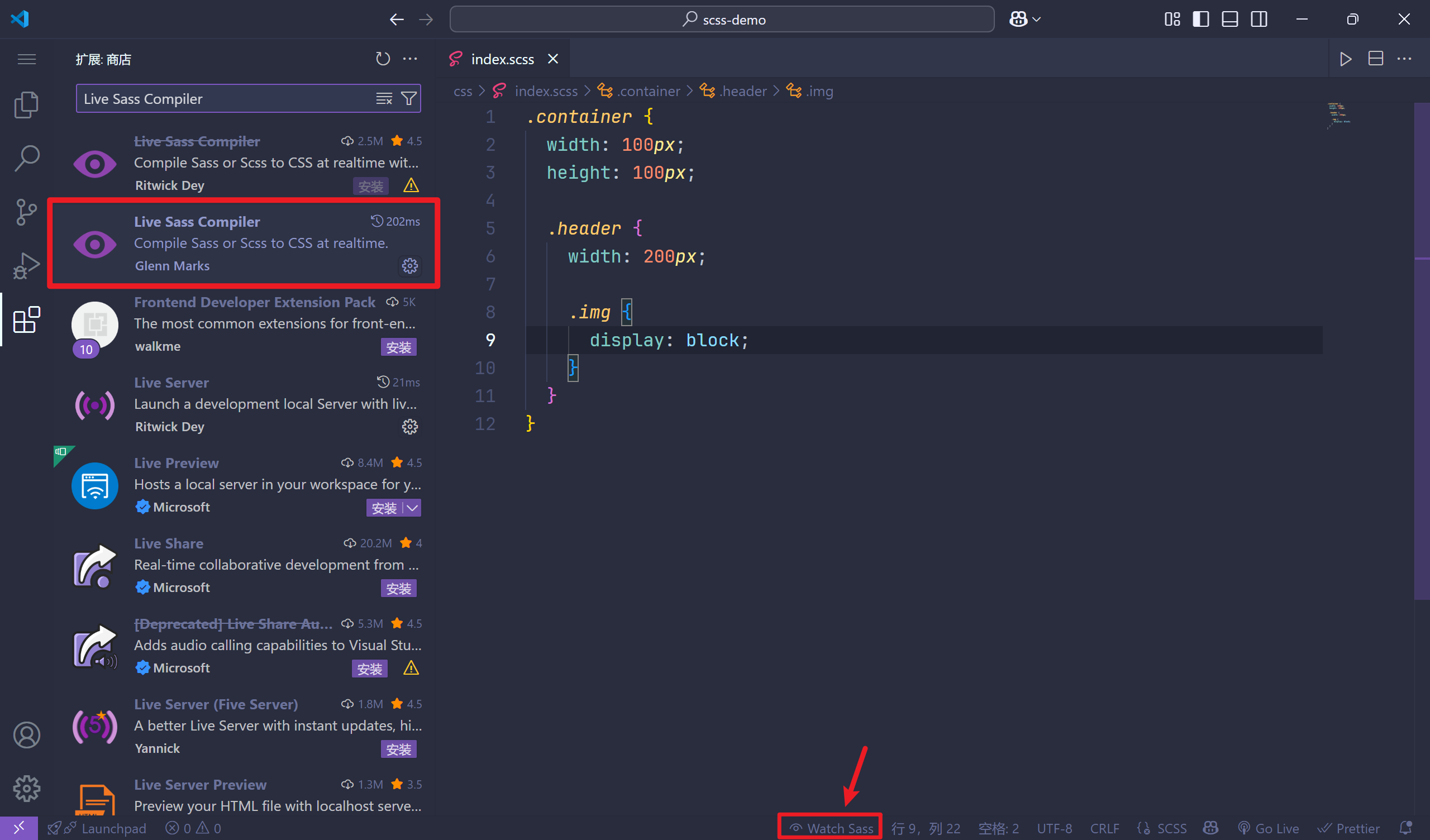The width and height of the screenshot is (1430, 840).
Task: Install Live Server (Five Server) extension
Action: coord(398,750)
